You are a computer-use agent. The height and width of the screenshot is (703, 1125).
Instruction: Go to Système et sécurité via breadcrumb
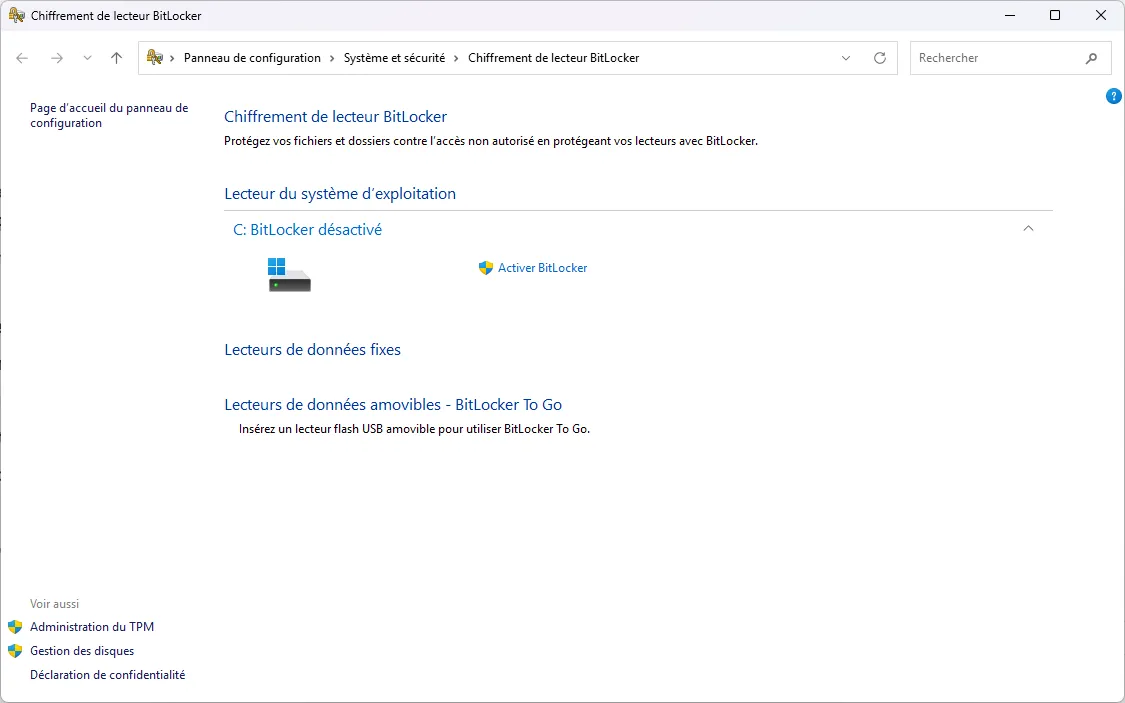395,58
